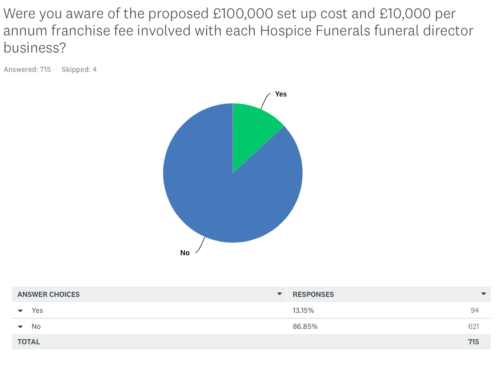Select the 86.85% response value
This screenshot has height=370, width=500.
coord(305,326)
